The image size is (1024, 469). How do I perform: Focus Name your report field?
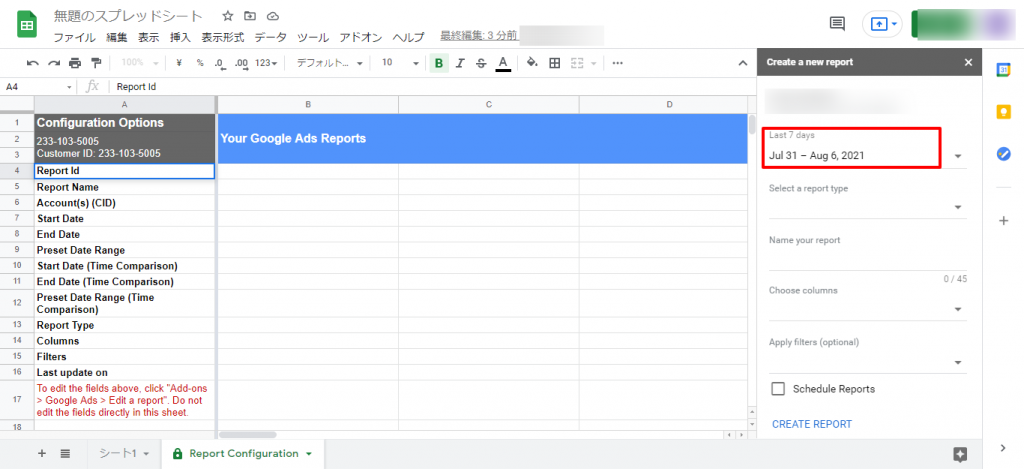867,257
